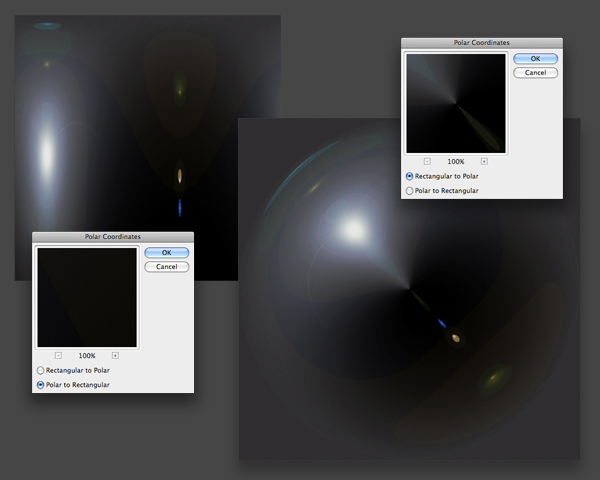Click the light-ray preview thumbnail in upper-right dialog
The image size is (600, 480).
pos(456,103)
